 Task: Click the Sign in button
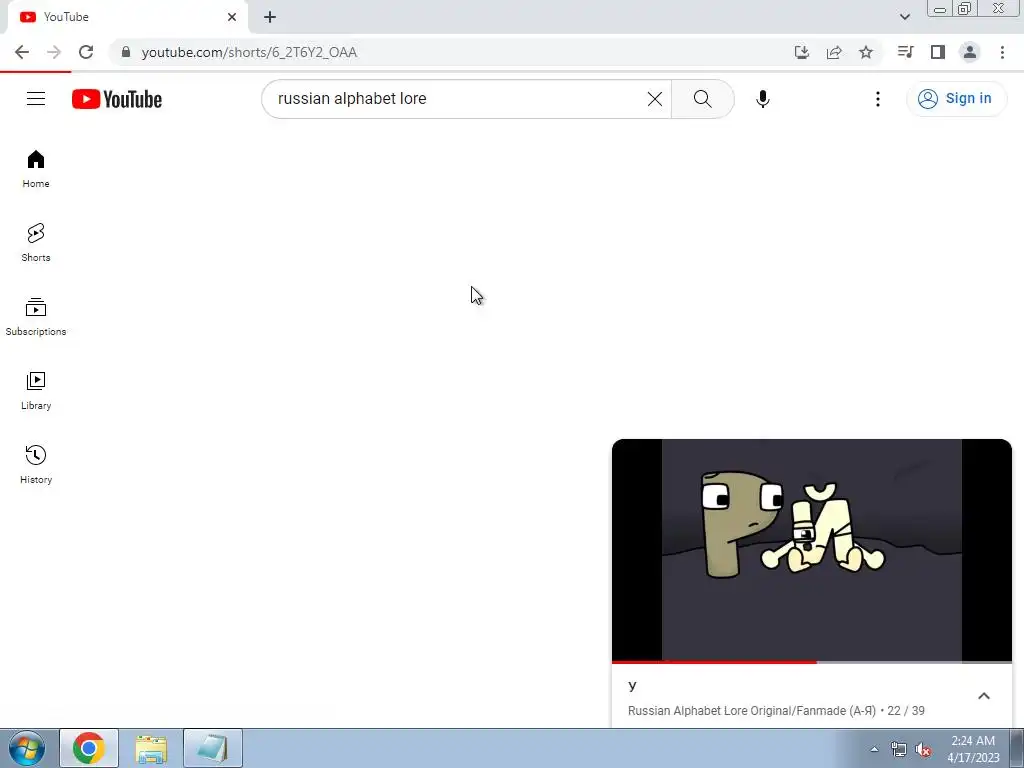(956, 99)
